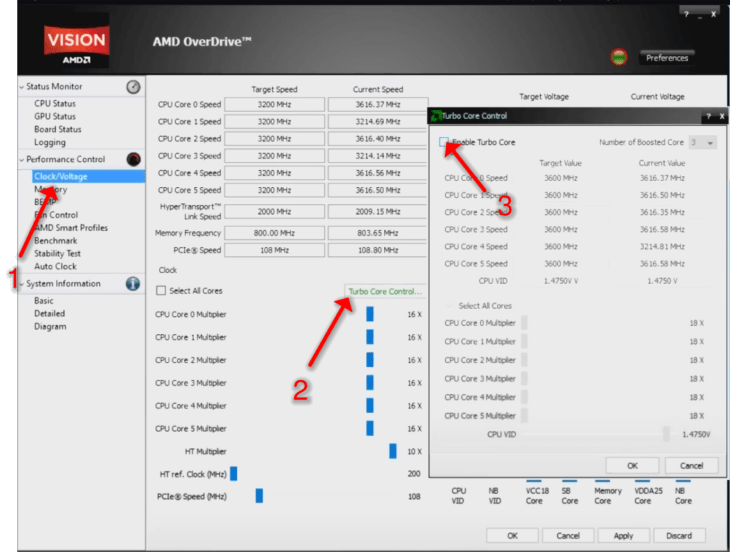730x552 pixels.
Task: Click PCIe Speed (MHz) slider handle
Action: [x=259, y=496]
